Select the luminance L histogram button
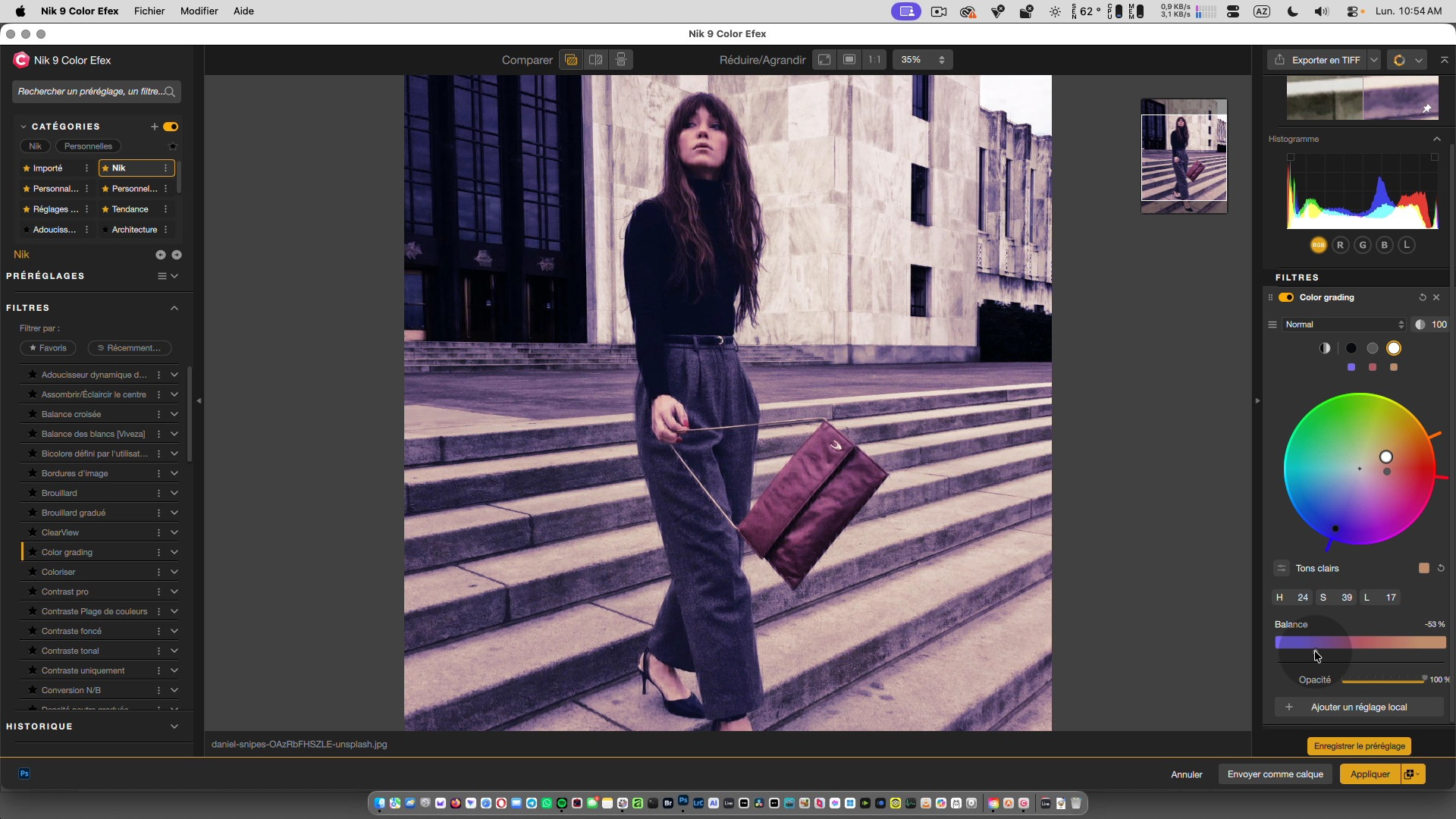This screenshot has width=1456, height=819. point(1407,245)
